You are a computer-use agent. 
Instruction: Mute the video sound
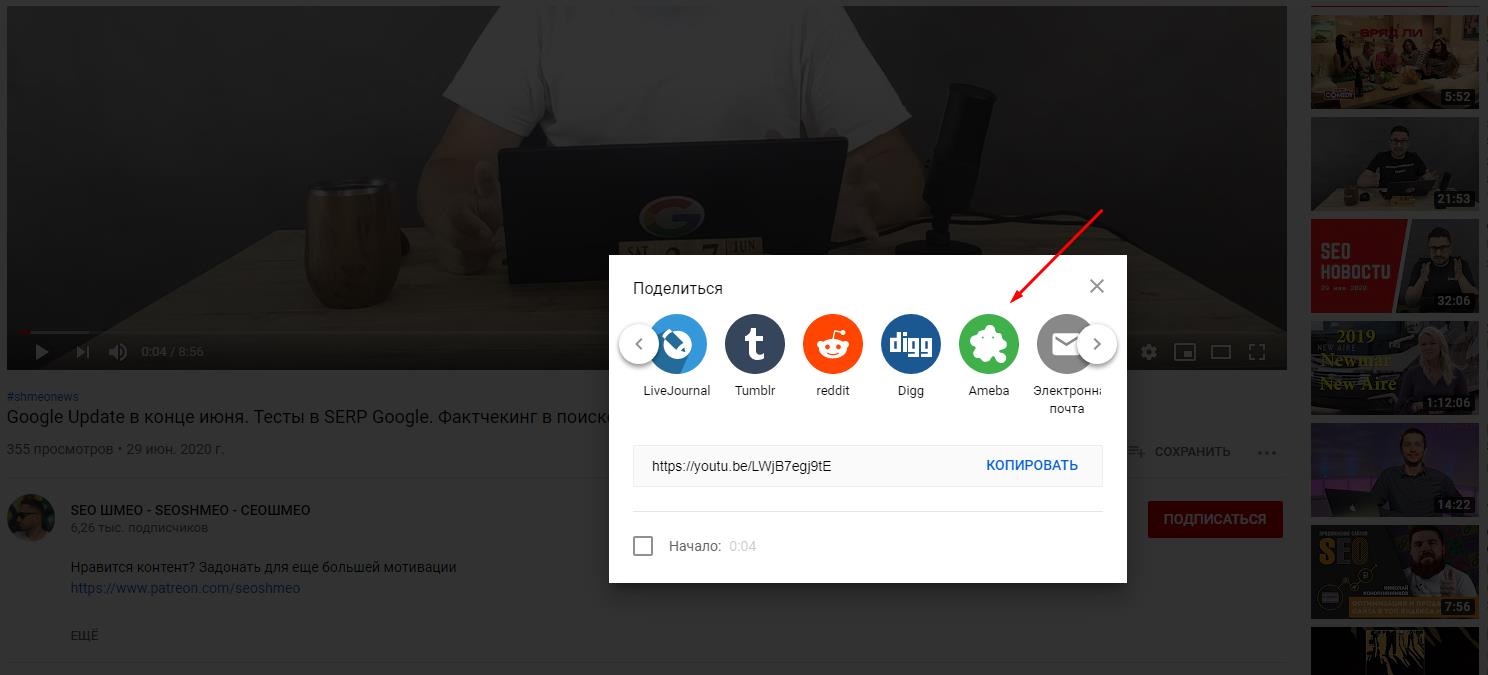[118, 352]
